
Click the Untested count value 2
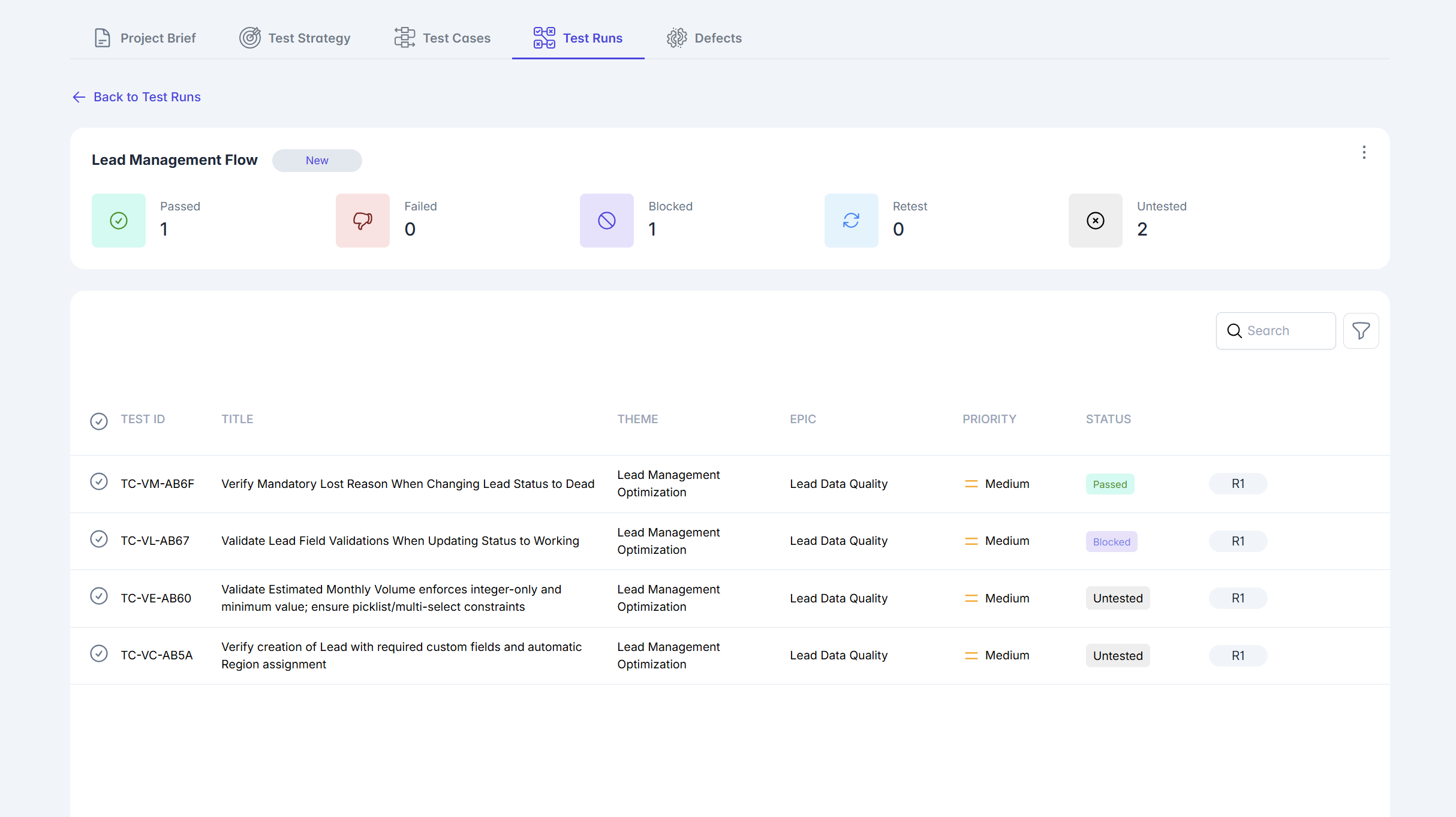click(x=1142, y=229)
